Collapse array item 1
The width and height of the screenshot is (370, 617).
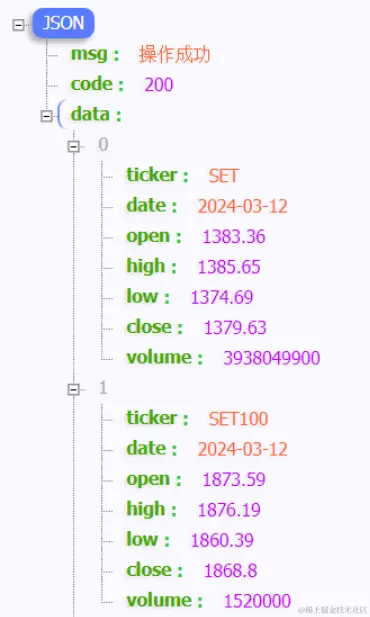pyautogui.click(x=74, y=389)
